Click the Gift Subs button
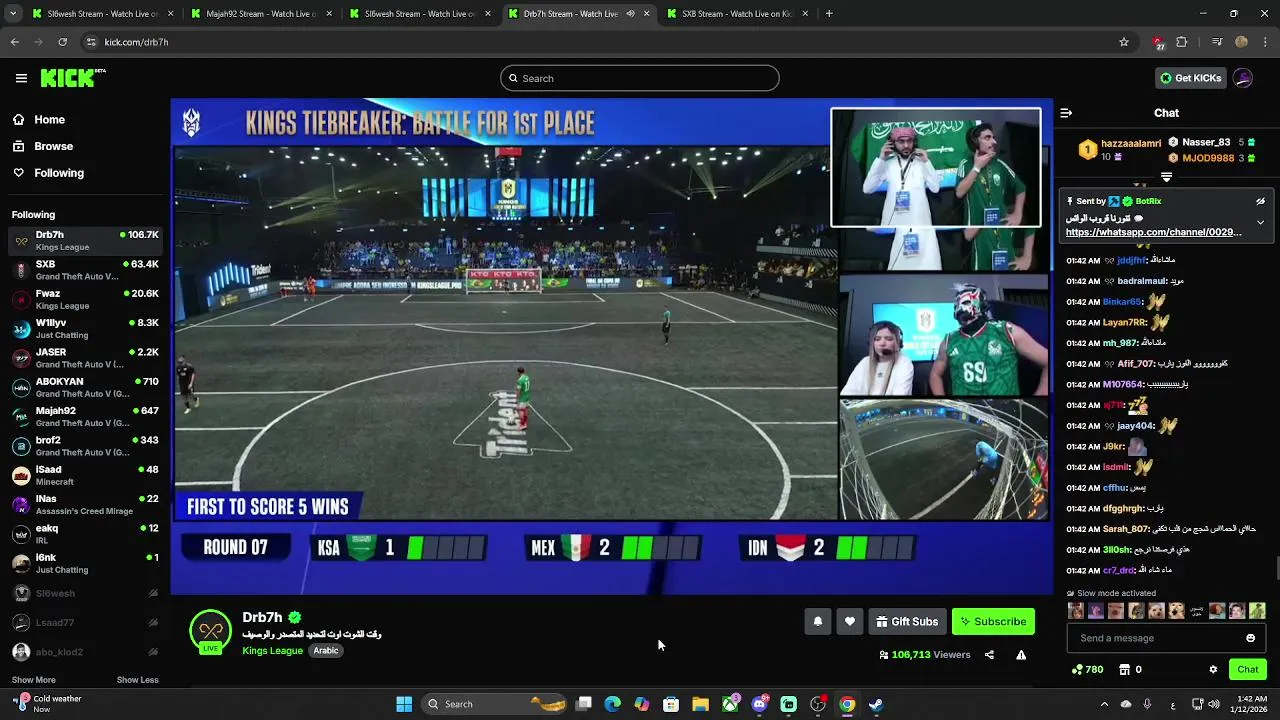The height and width of the screenshot is (720, 1280). point(907,621)
